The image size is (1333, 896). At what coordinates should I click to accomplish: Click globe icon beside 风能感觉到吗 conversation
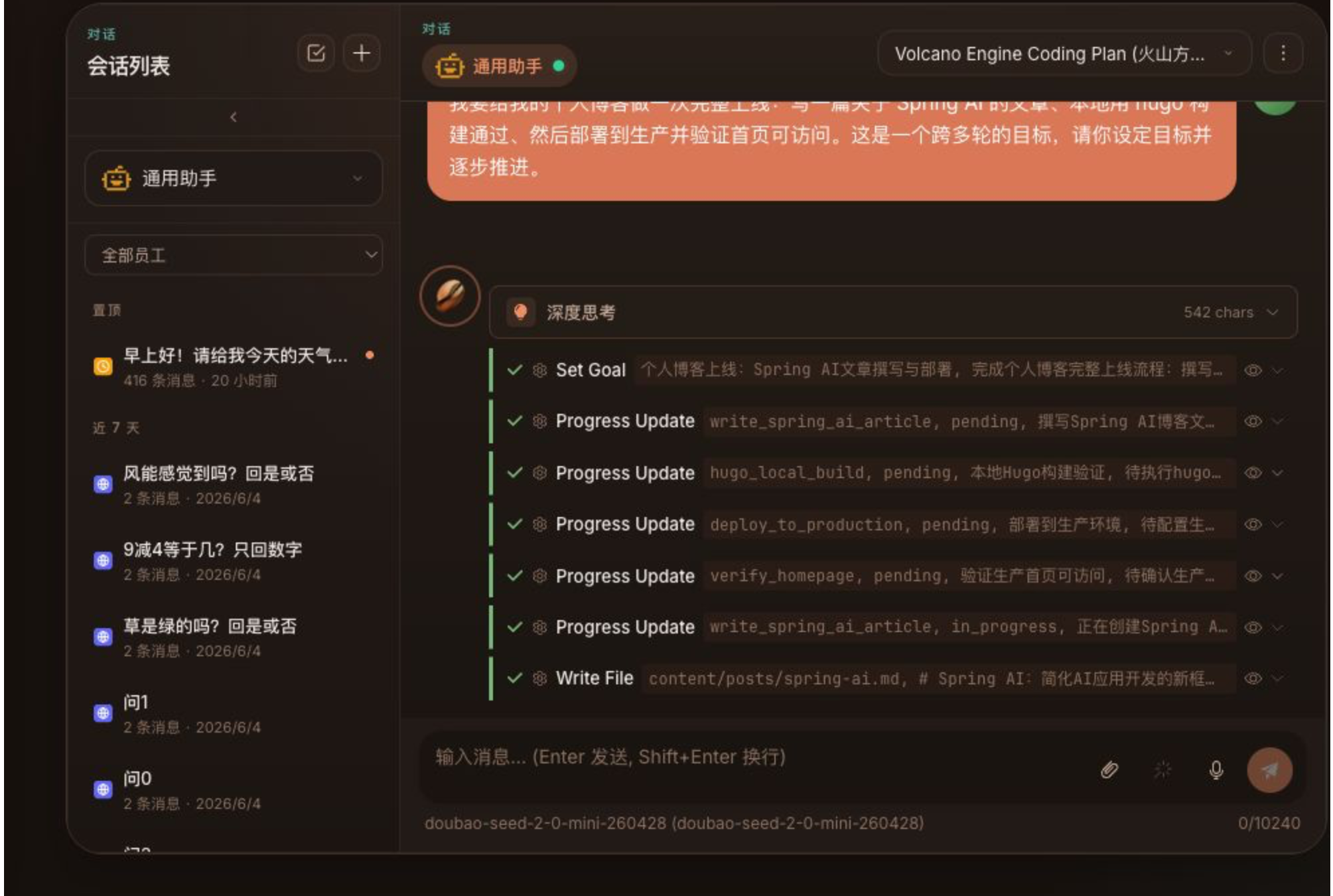click(x=103, y=483)
